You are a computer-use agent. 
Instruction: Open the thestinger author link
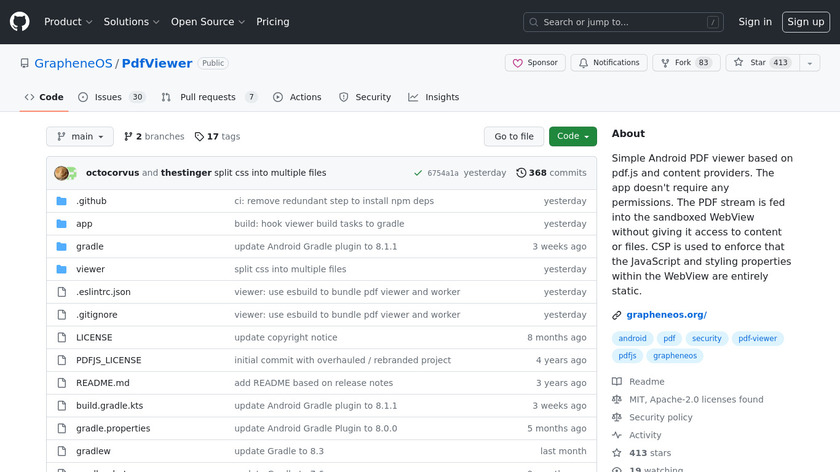coord(186,173)
